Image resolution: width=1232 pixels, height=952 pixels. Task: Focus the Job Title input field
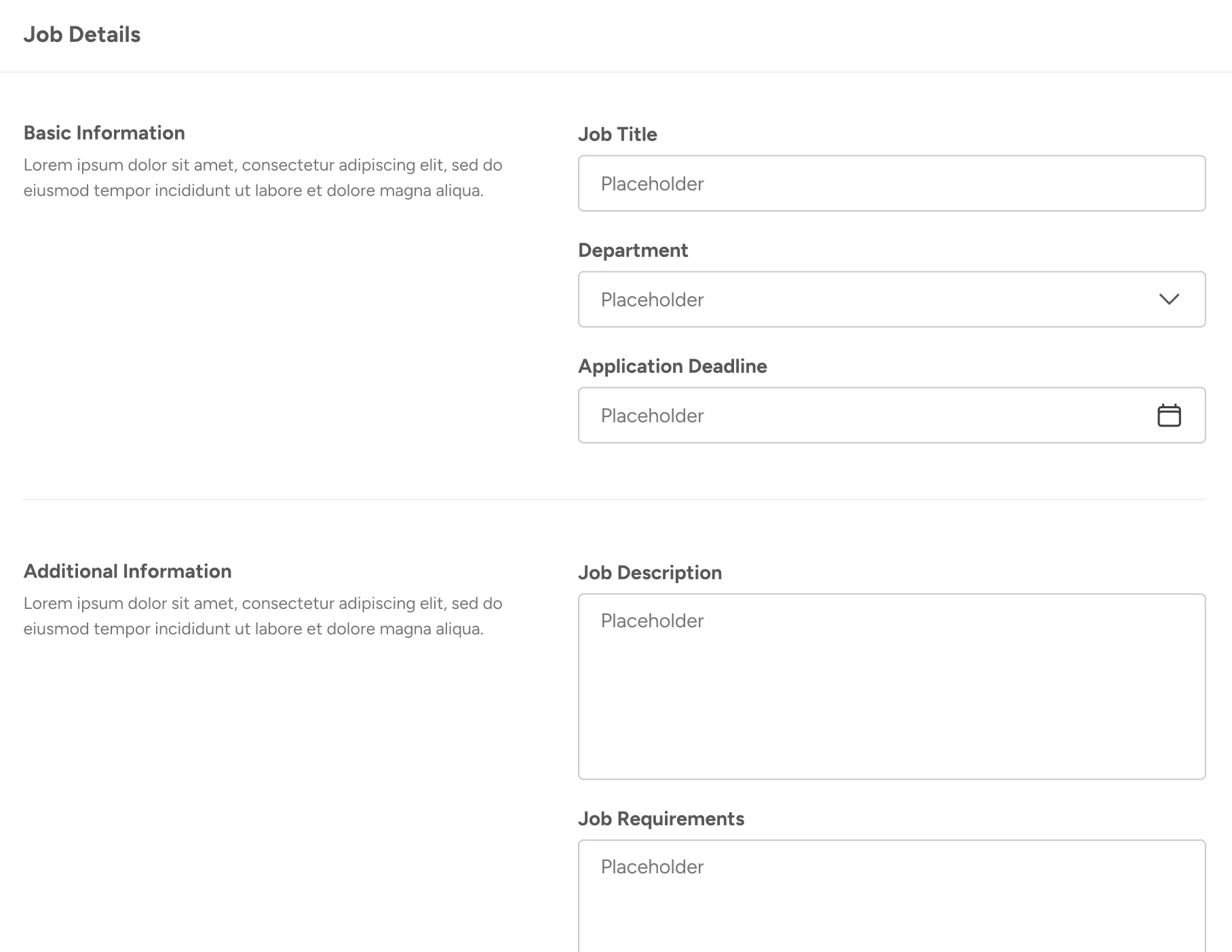(891, 183)
